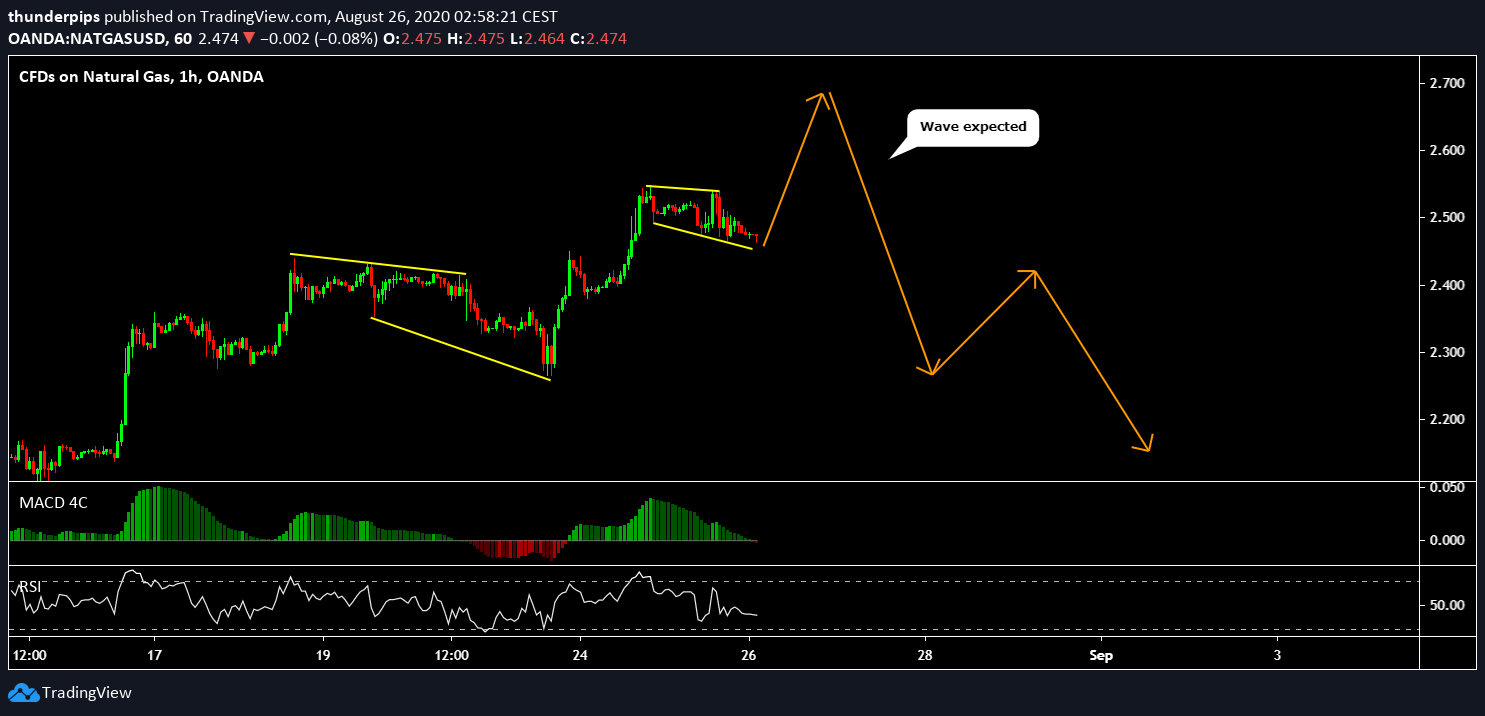Click the 'Sep' label on time axis
The height and width of the screenshot is (716, 1485).
pos(1101,656)
